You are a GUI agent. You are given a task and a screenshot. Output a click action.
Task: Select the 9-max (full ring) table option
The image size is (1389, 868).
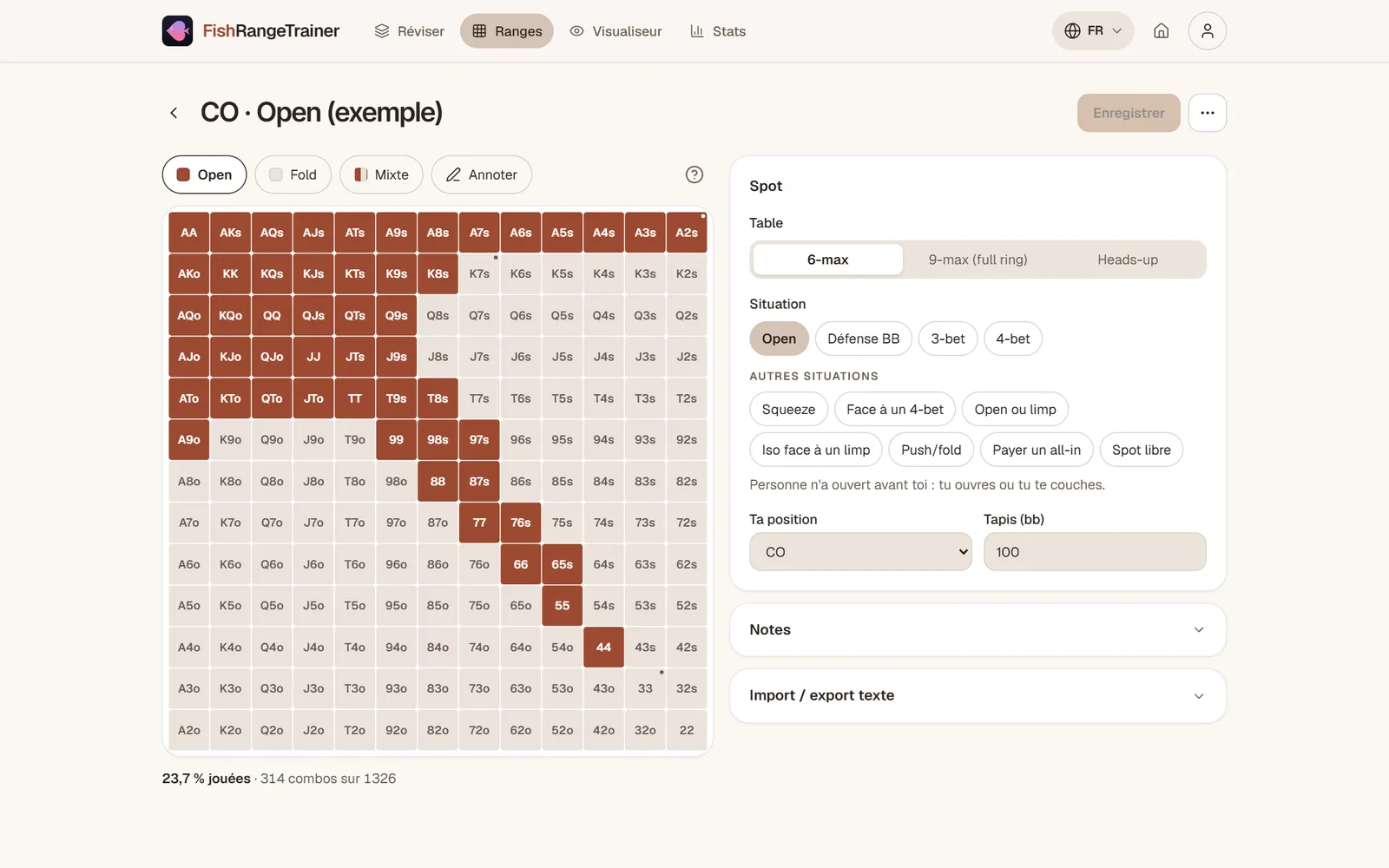click(978, 260)
